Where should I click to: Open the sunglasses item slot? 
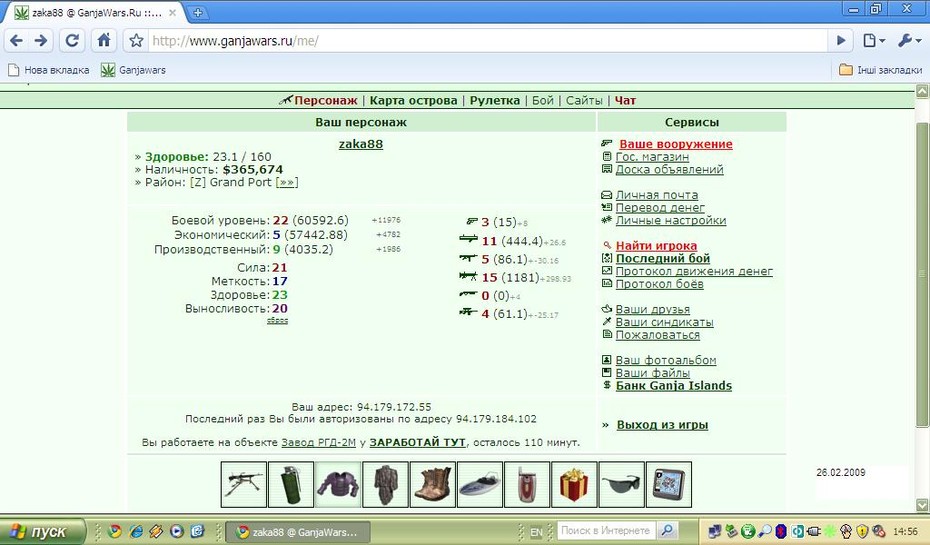coord(622,485)
